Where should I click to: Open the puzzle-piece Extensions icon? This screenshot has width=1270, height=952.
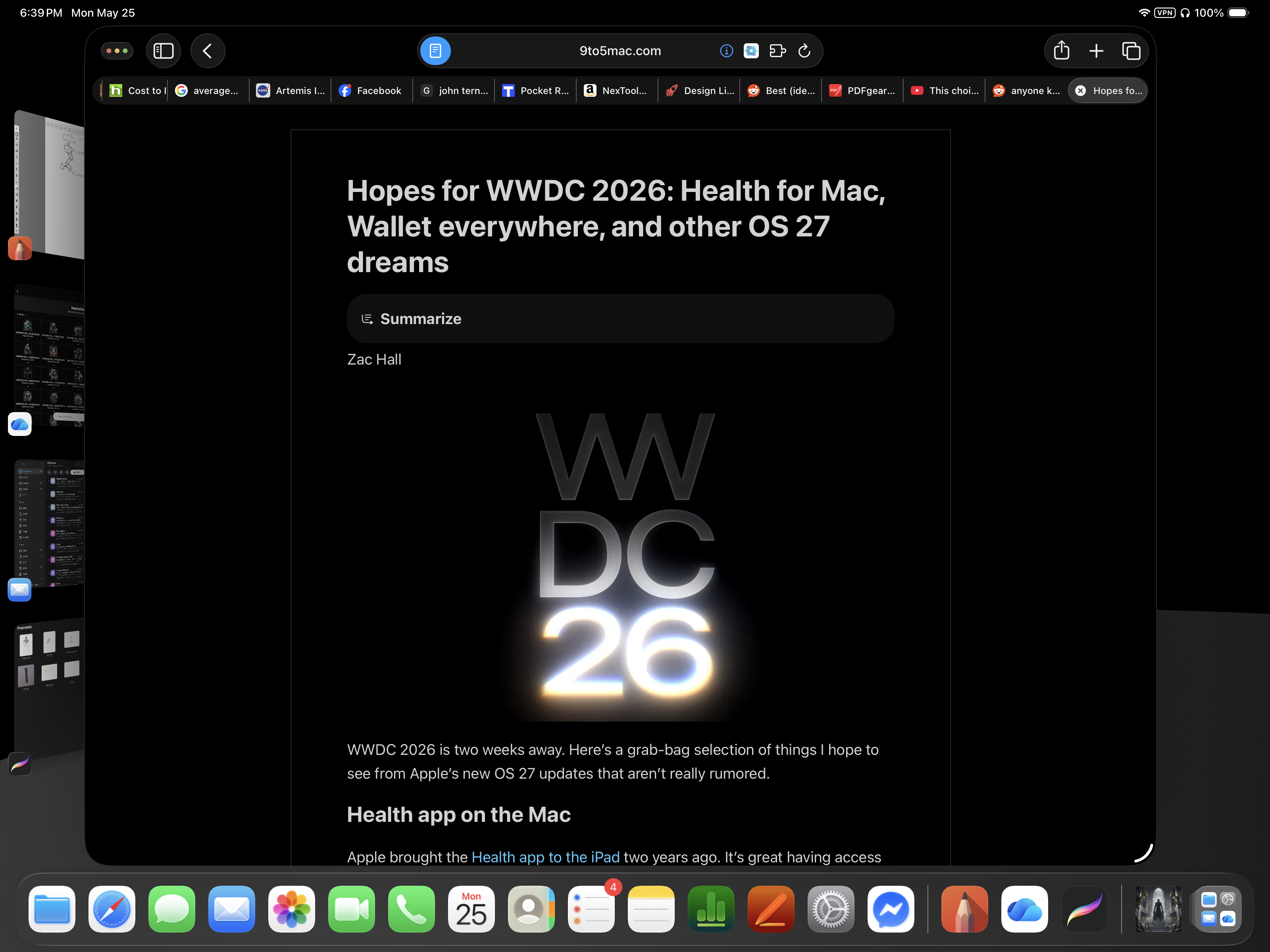pos(777,51)
